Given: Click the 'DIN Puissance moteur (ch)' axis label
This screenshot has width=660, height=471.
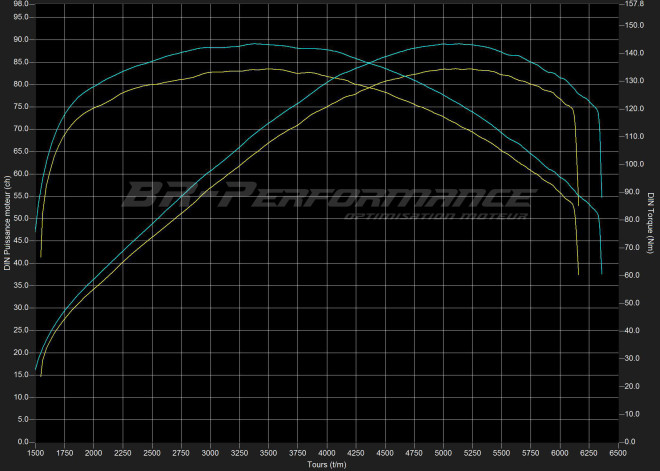Looking at the screenshot, I should 7,222.
